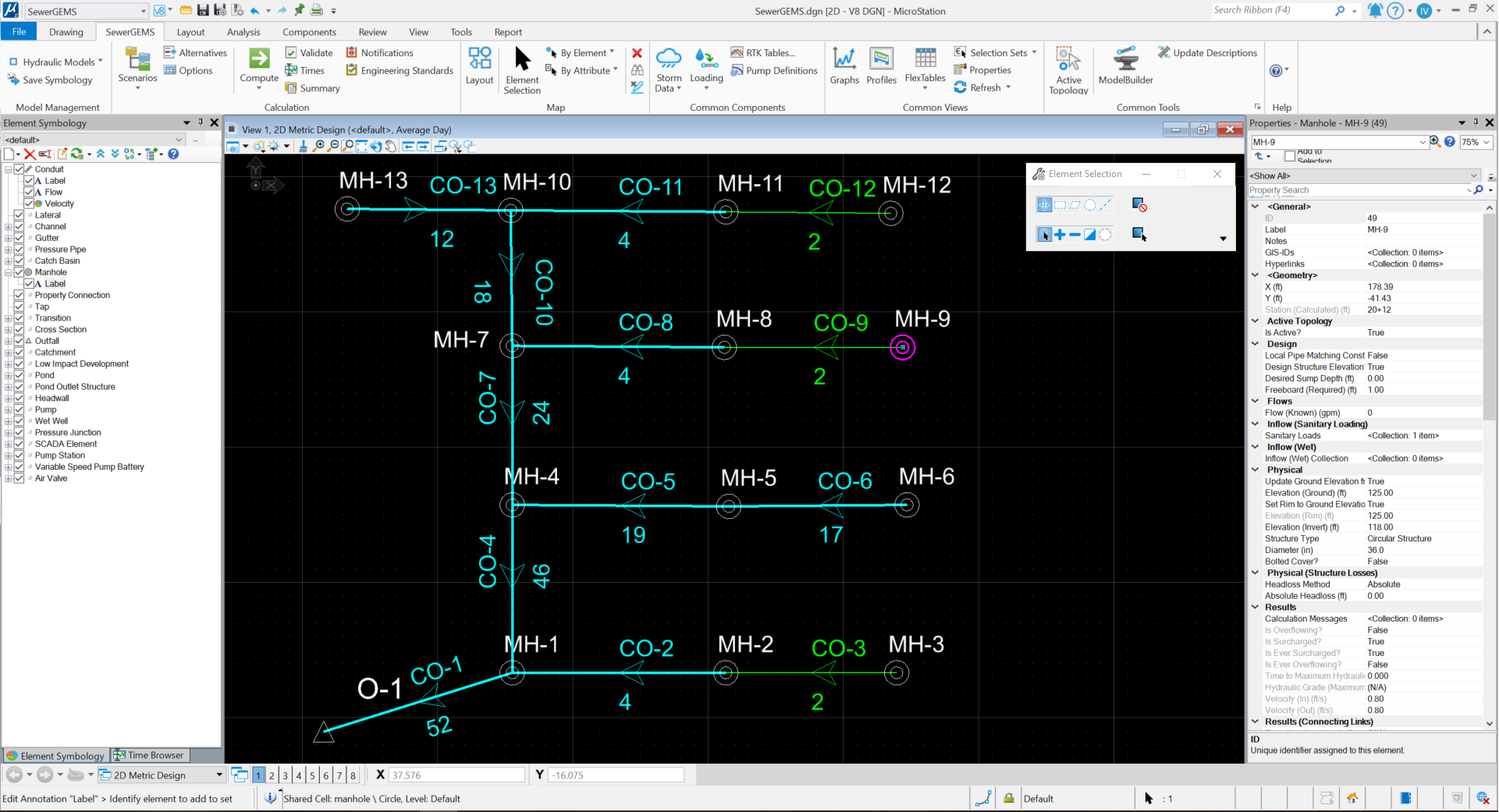Open the Profiles view icon

[881, 59]
